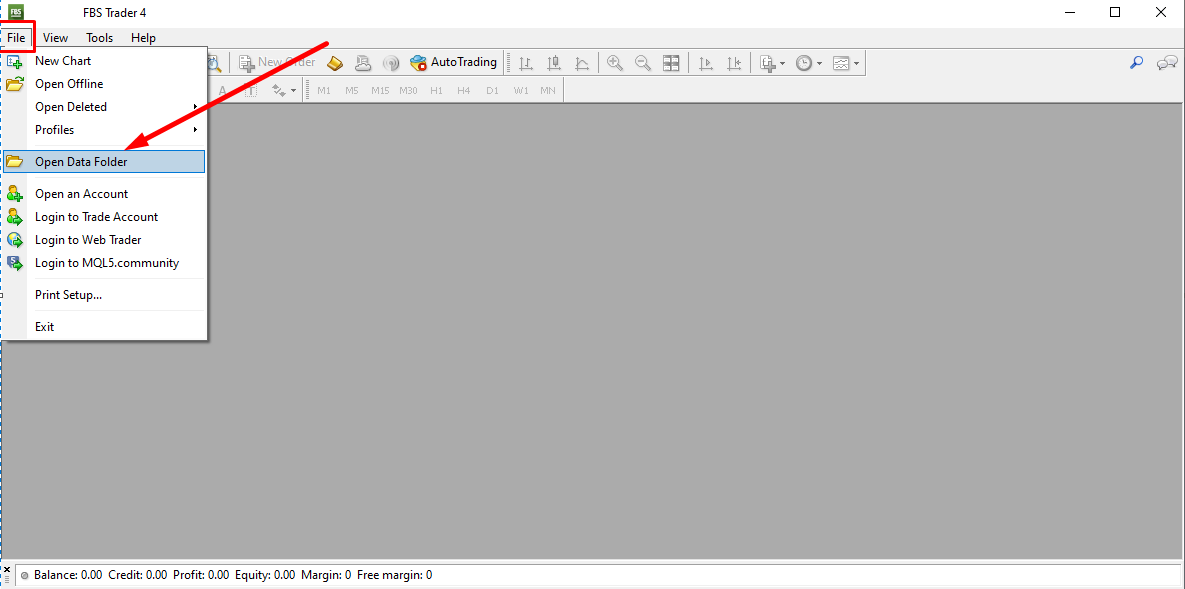Open the virtual hosting cloud icon
Image resolution: width=1185 pixels, height=589 pixels.
pos(364,63)
